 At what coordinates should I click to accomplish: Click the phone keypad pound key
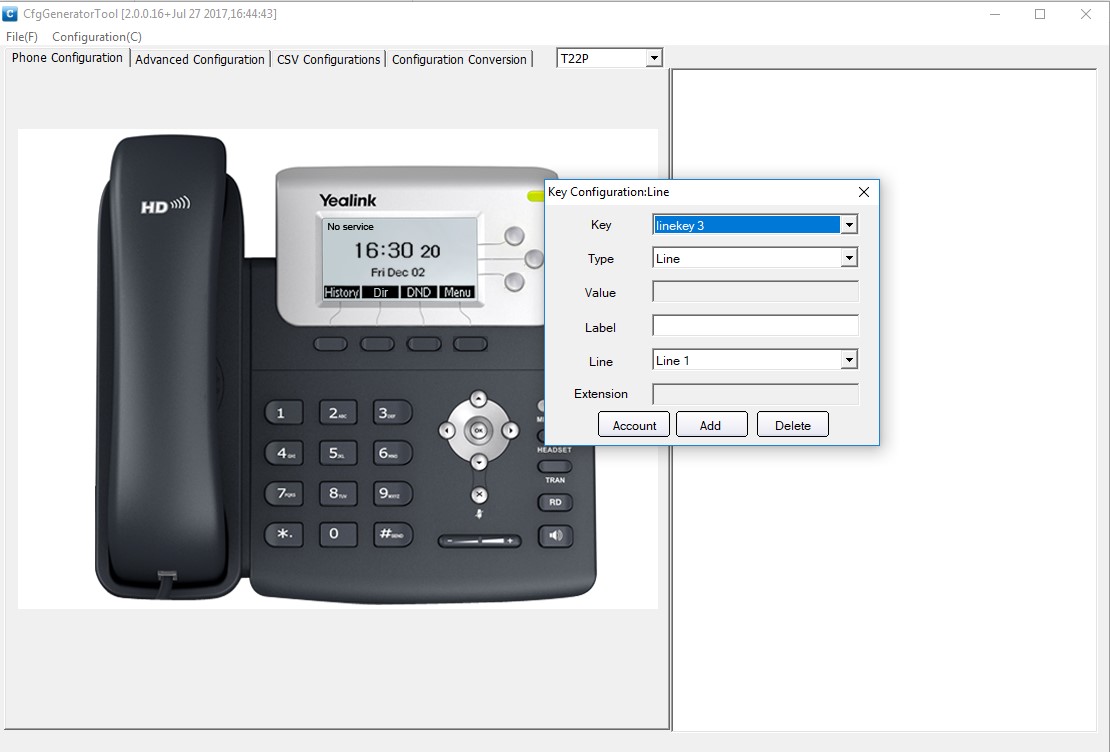392,534
